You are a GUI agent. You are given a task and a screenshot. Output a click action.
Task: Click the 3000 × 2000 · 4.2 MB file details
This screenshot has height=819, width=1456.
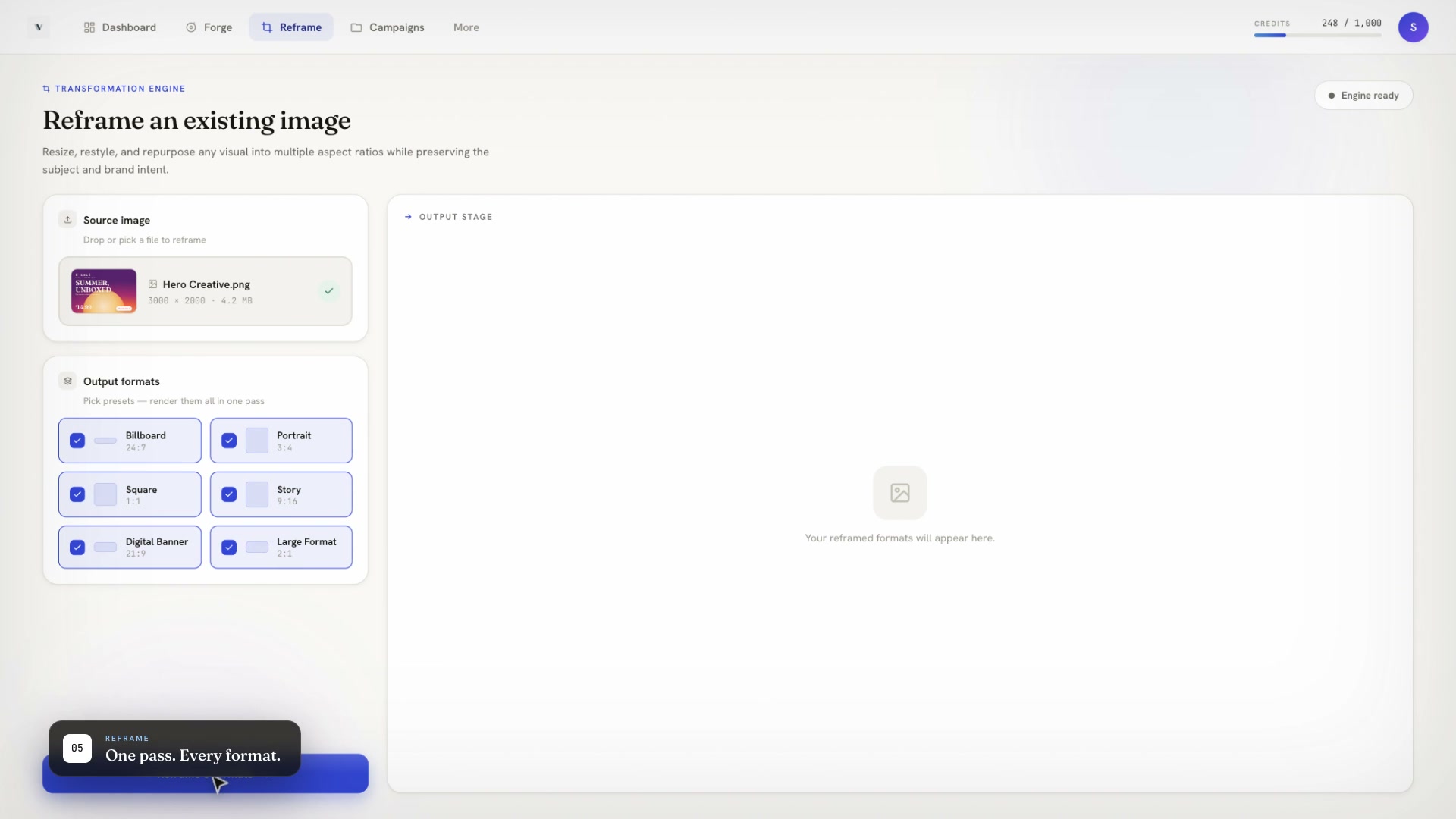click(x=200, y=301)
